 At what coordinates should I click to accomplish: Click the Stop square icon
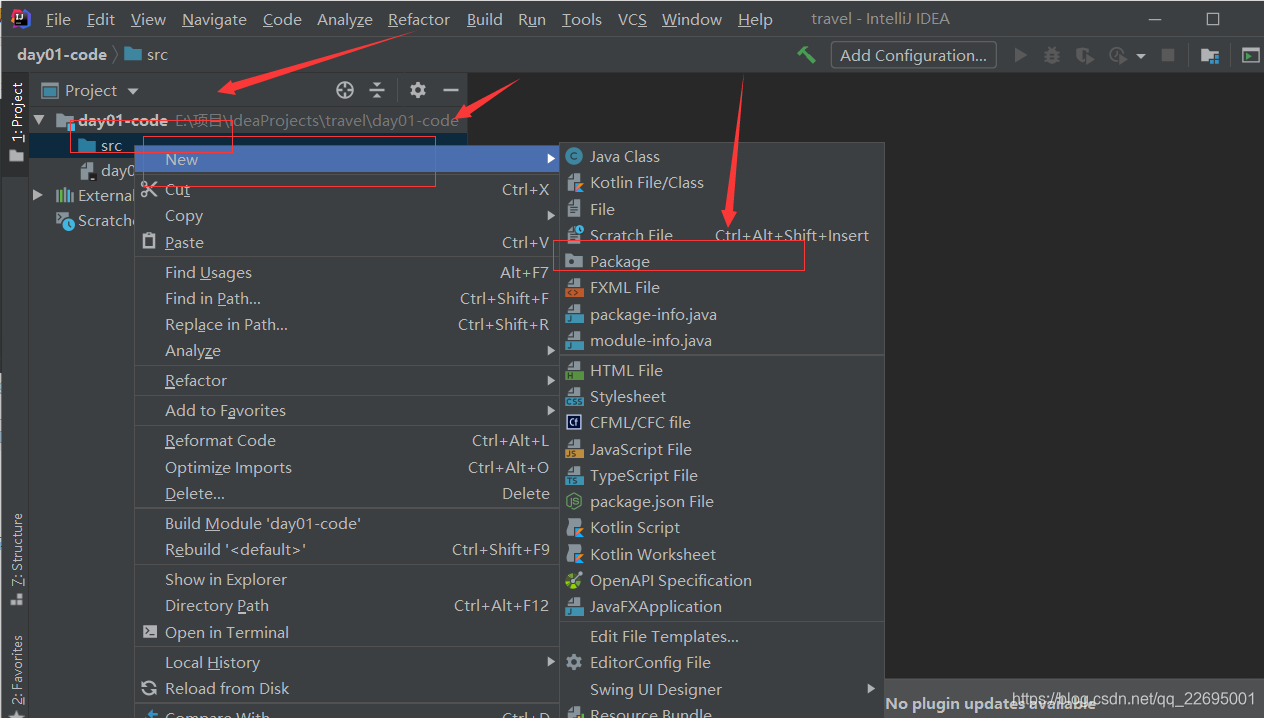1168,56
